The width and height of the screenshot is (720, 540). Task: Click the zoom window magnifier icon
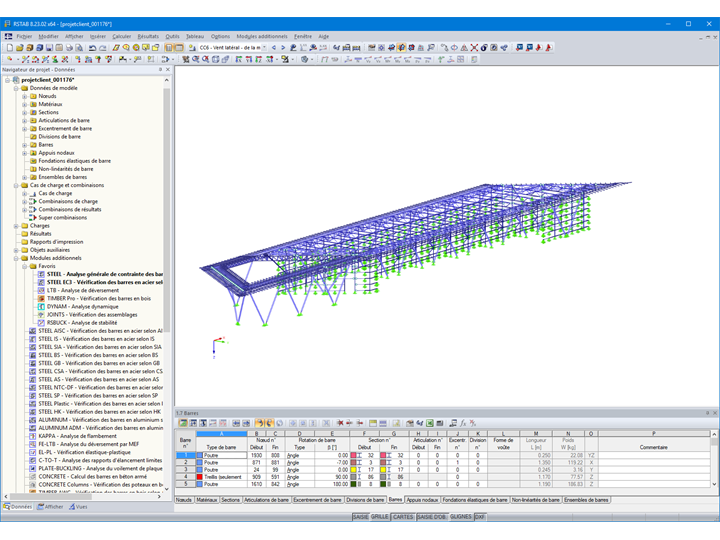click(196, 59)
